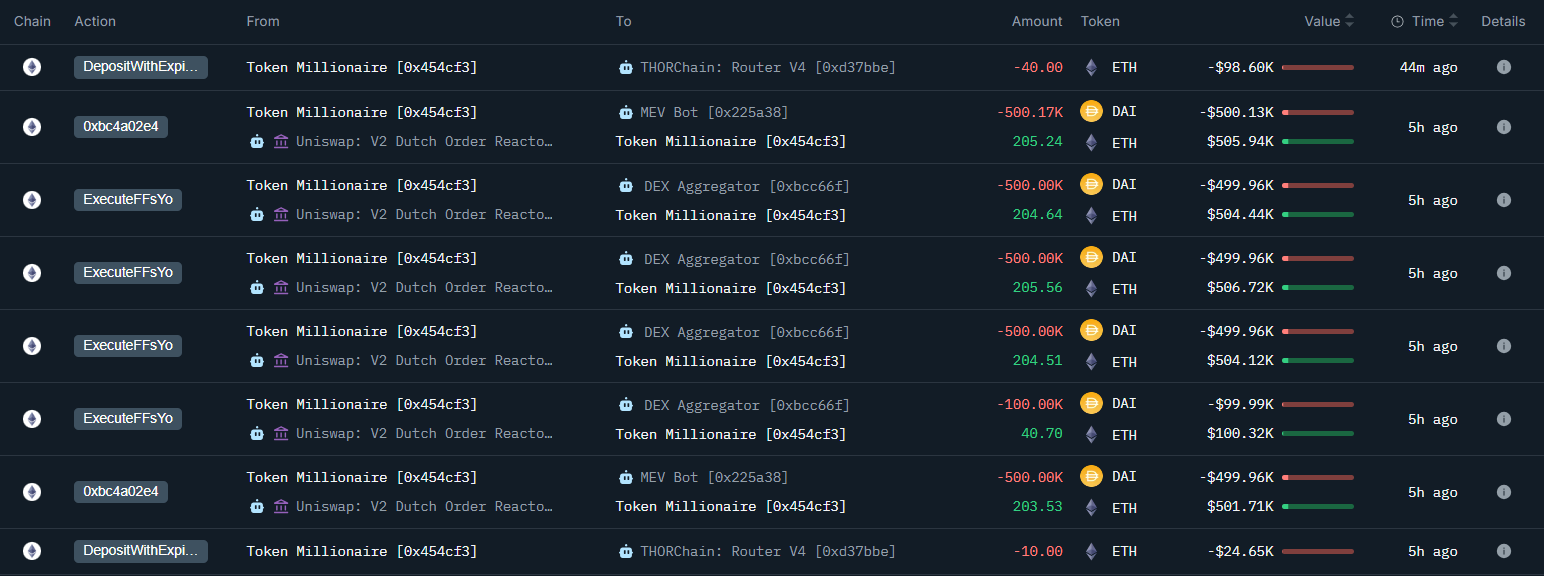The image size is (1544, 576).
Task: Click robot icon beside DEX Aggregator in -100.00K row
Action: (x=626, y=404)
